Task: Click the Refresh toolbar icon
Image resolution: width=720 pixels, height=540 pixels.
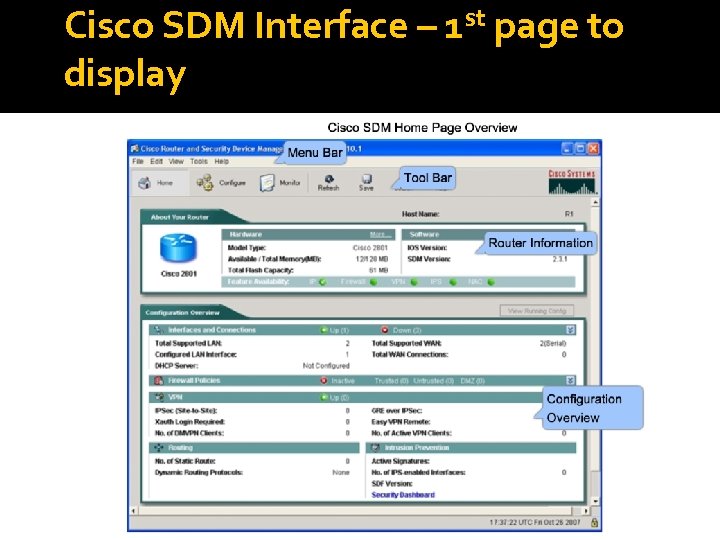Action: coord(329,179)
